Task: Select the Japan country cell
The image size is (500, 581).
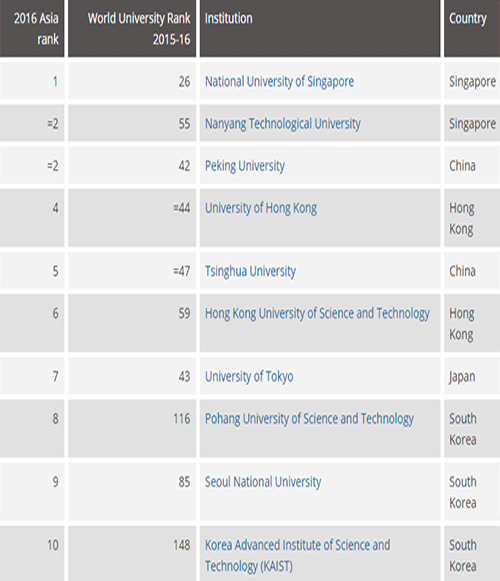Action: click(472, 376)
